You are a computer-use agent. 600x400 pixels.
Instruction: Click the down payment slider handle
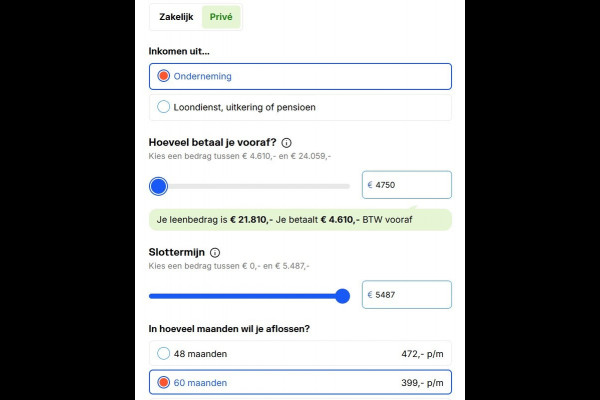pos(158,186)
